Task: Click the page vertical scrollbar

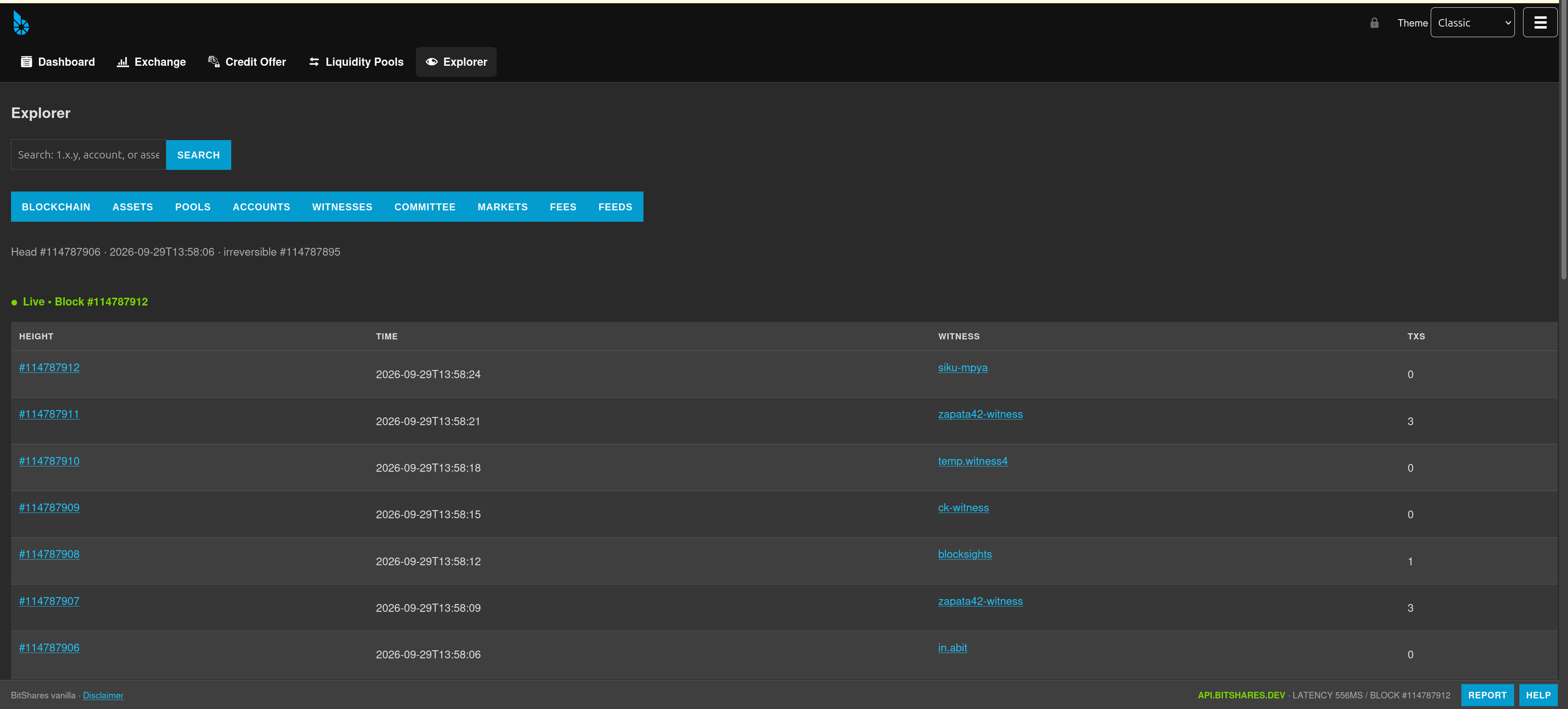Action: pyautogui.click(x=1564, y=140)
